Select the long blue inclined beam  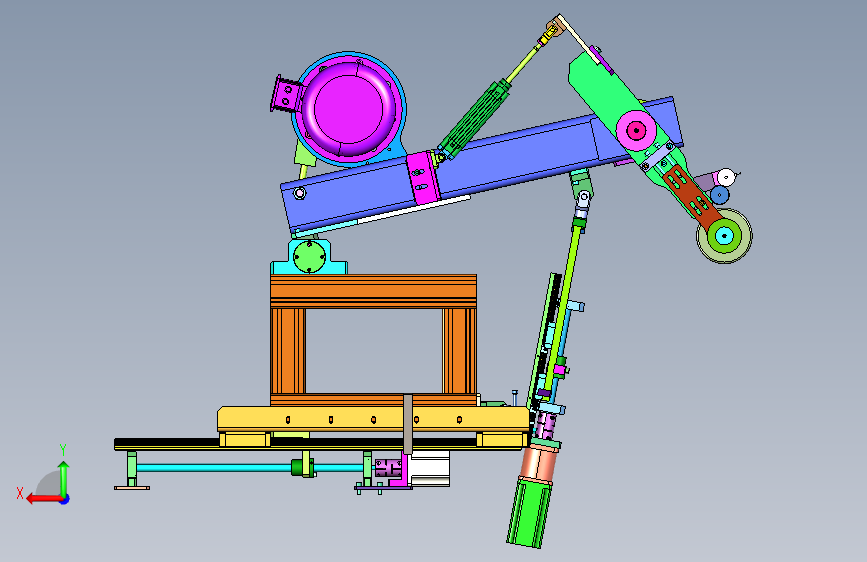[481, 165]
